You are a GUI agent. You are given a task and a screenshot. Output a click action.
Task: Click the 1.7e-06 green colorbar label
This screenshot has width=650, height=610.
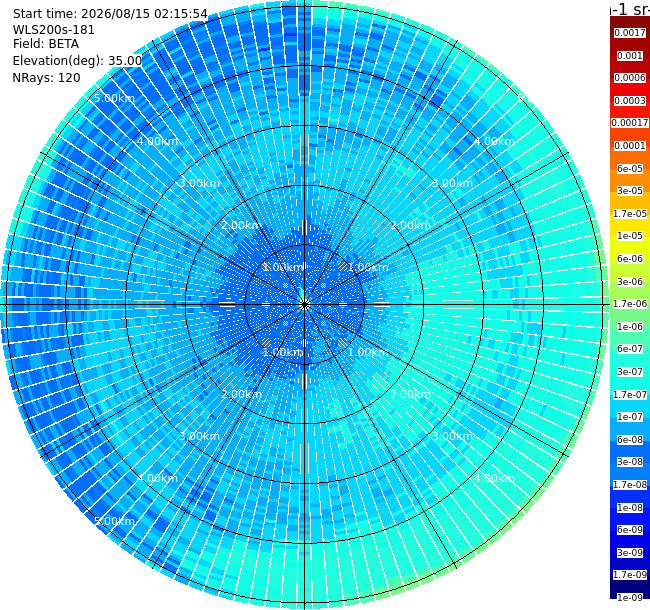630,304
